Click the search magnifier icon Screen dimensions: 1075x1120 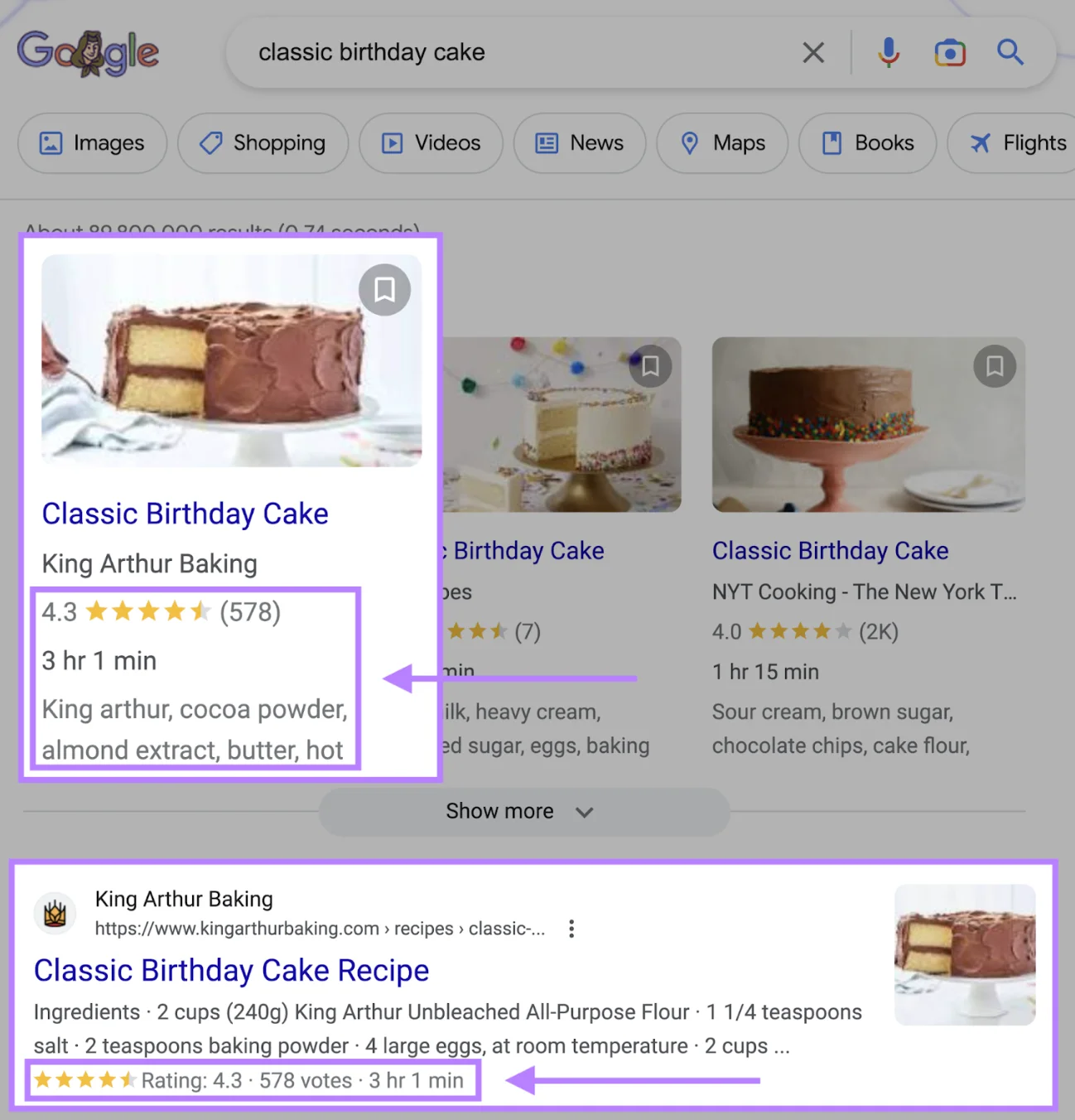click(x=1010, y=52)
